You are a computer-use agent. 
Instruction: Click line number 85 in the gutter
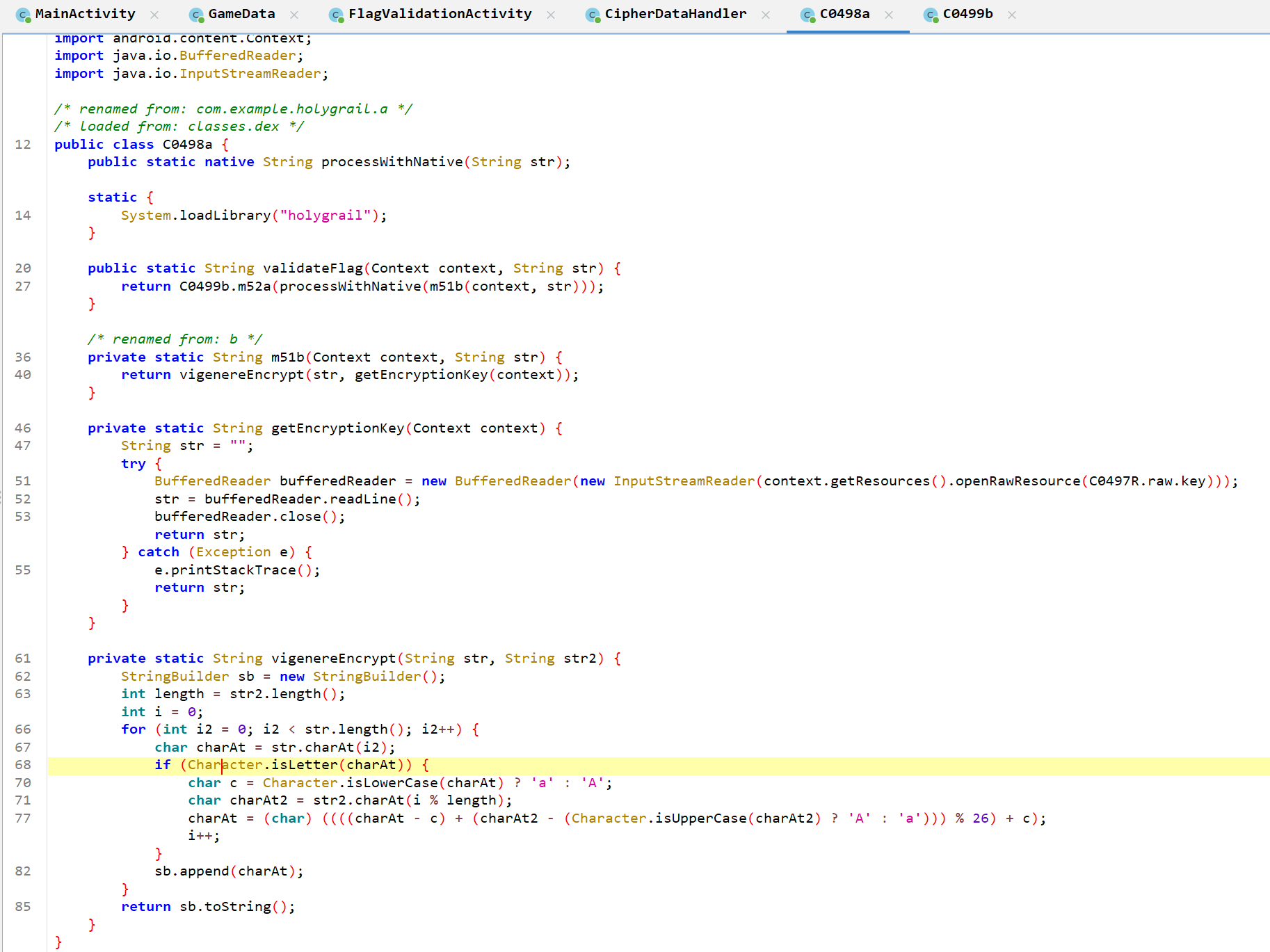tap(23, 906)
